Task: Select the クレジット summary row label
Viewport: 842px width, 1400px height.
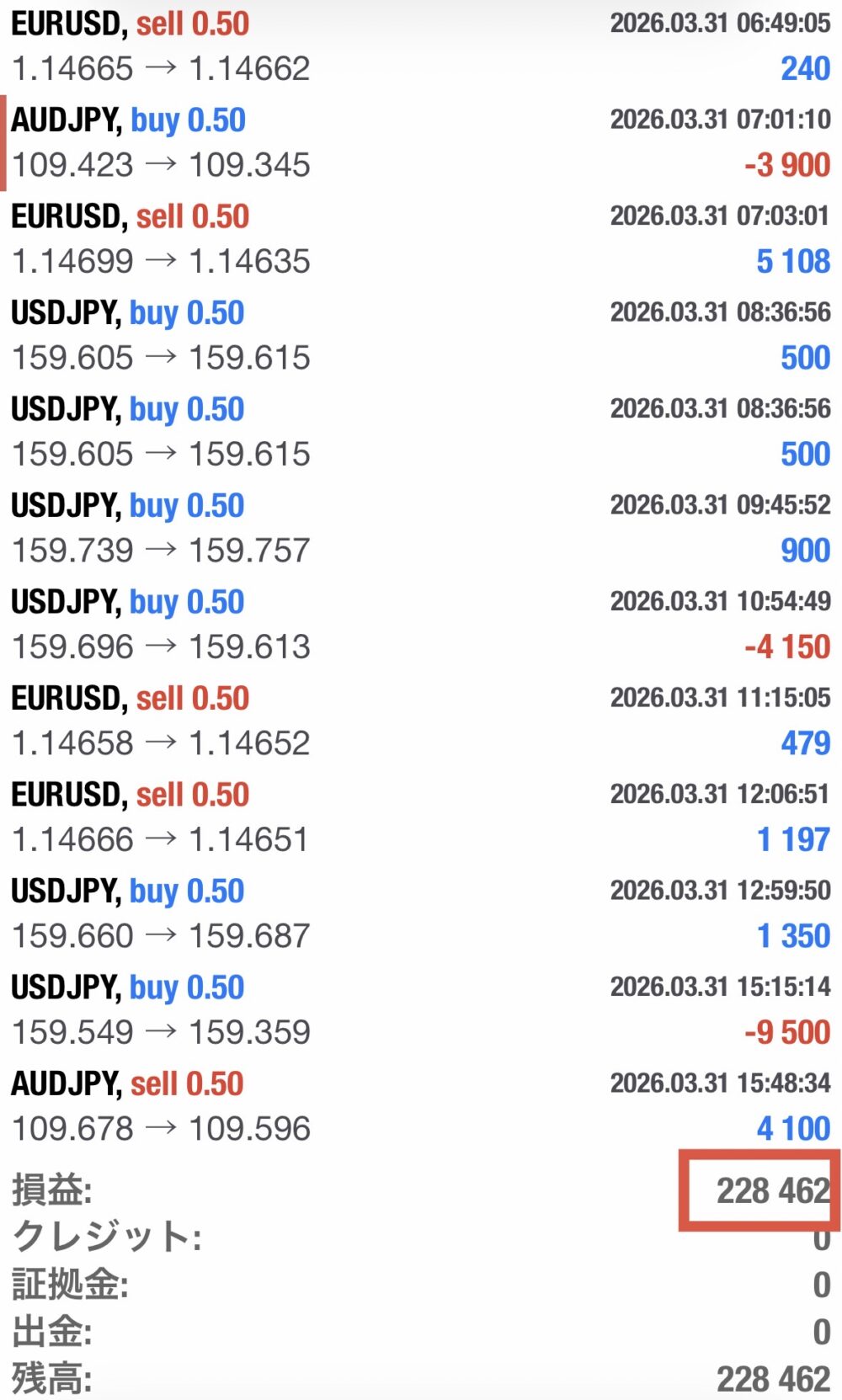Action: 107,1238
